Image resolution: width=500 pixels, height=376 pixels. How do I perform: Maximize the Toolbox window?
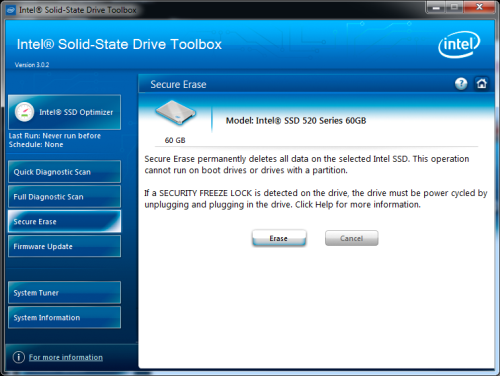455,7
